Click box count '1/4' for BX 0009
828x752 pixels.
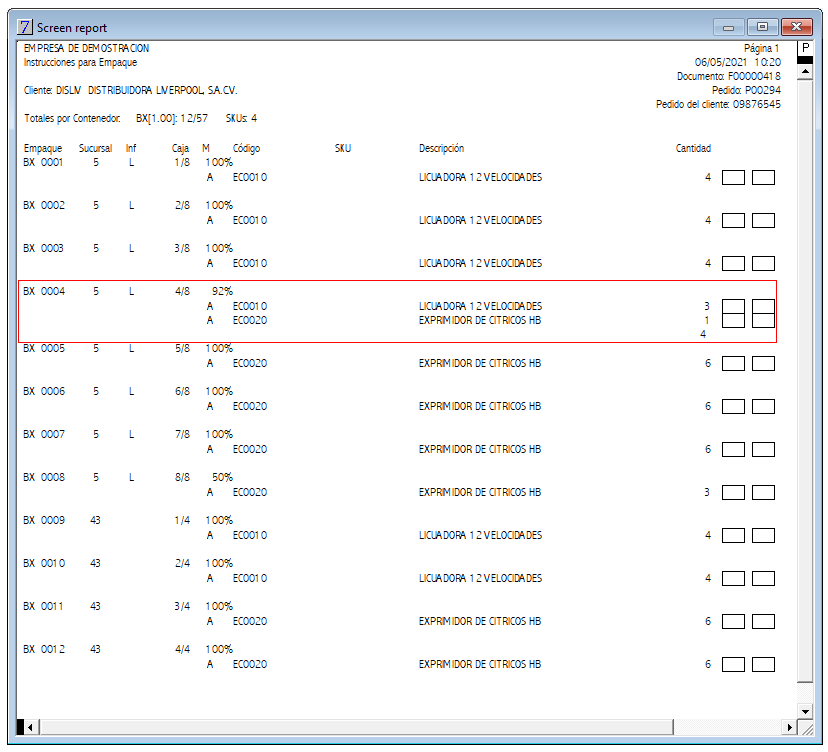point(182,521)
